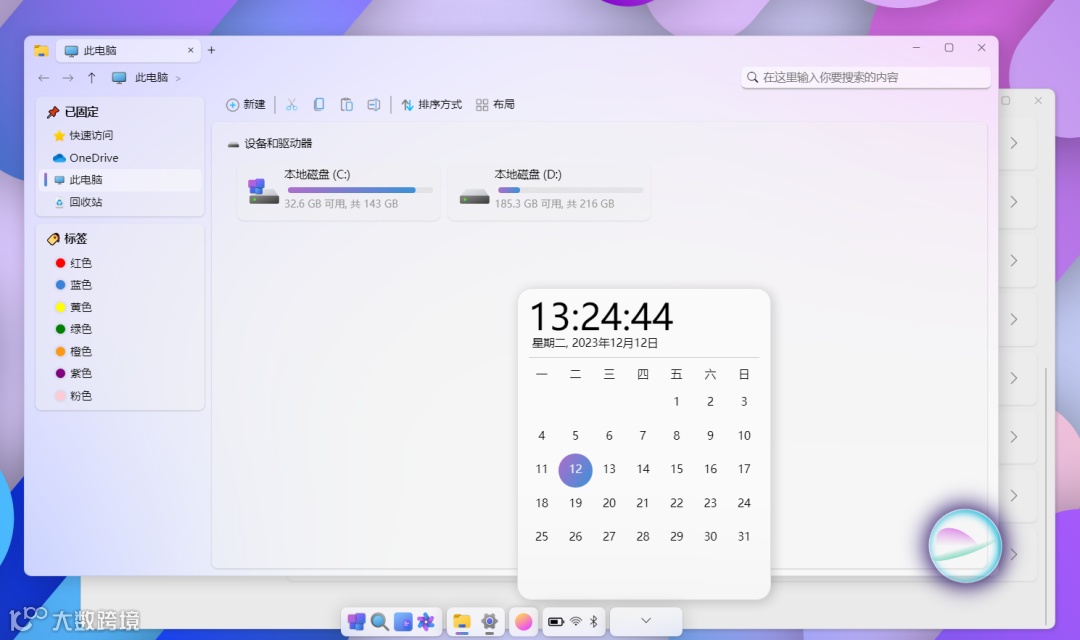Open the 布局 layout menu
The width and height of the screenshot is (1080, 640).
495,105
